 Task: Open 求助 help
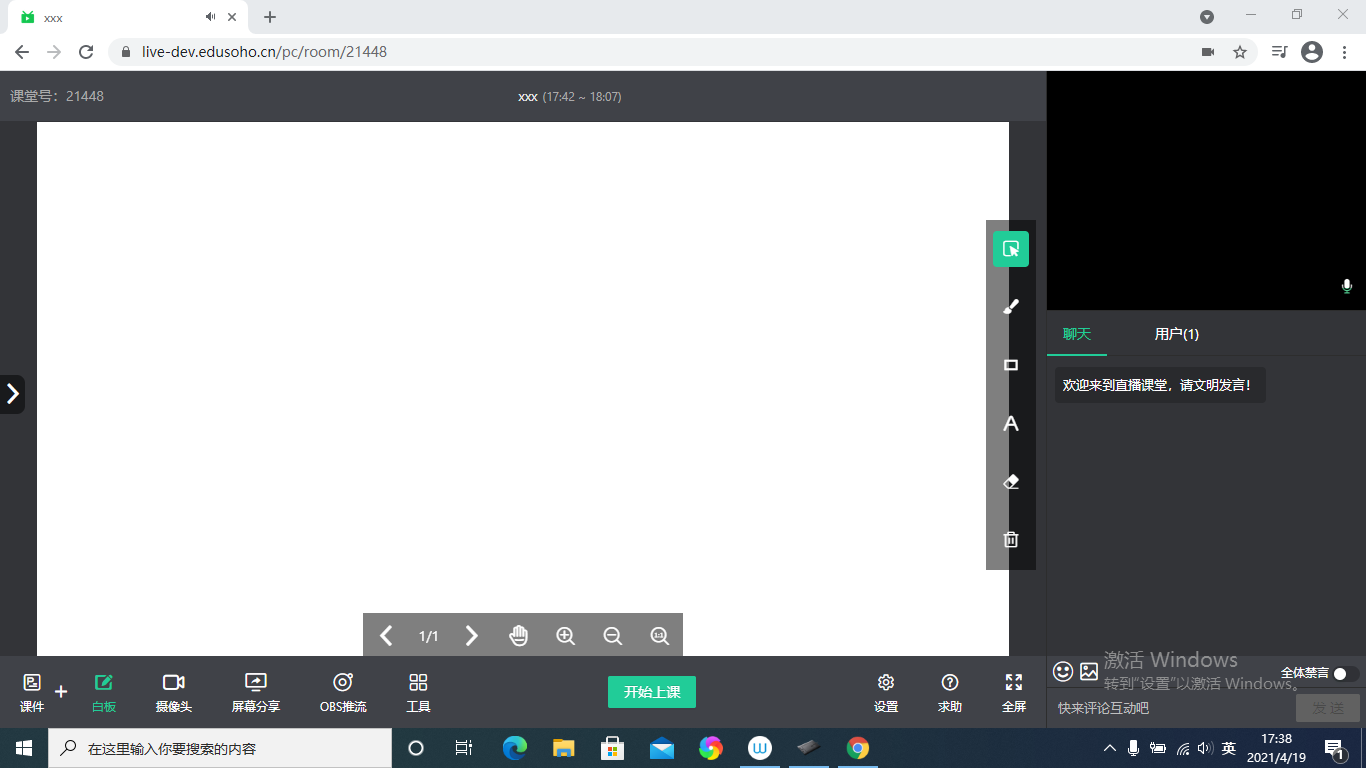pyautogui.click(x=950, y=693)
